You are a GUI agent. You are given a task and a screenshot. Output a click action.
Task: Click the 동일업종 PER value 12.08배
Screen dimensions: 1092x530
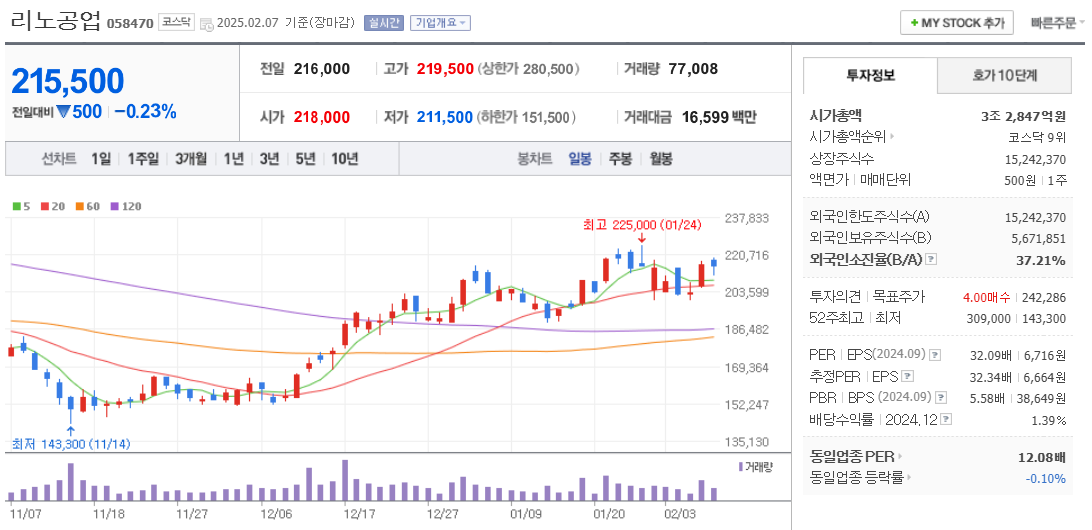tap(1042, 458)
